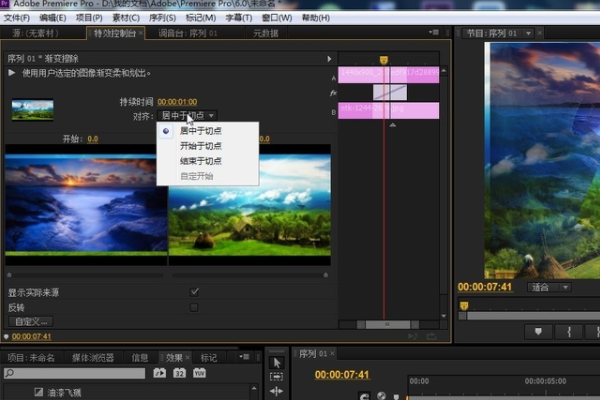
Task: Click mini timeline scroll down arrow
Action: point(443,316)
